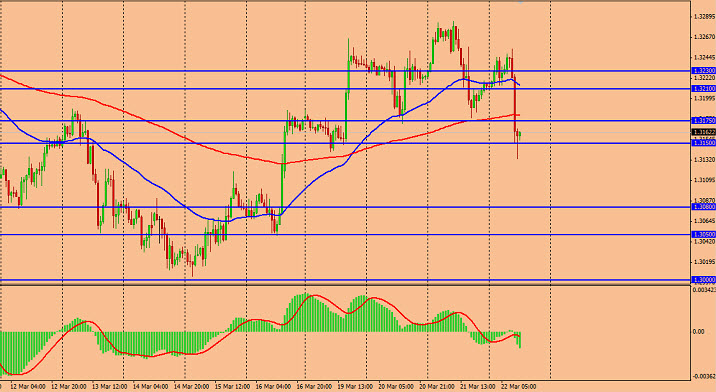This screenshot has height=392, width=716.
Task: Click the 1.32895 price scale value
Action: [704, 16]
